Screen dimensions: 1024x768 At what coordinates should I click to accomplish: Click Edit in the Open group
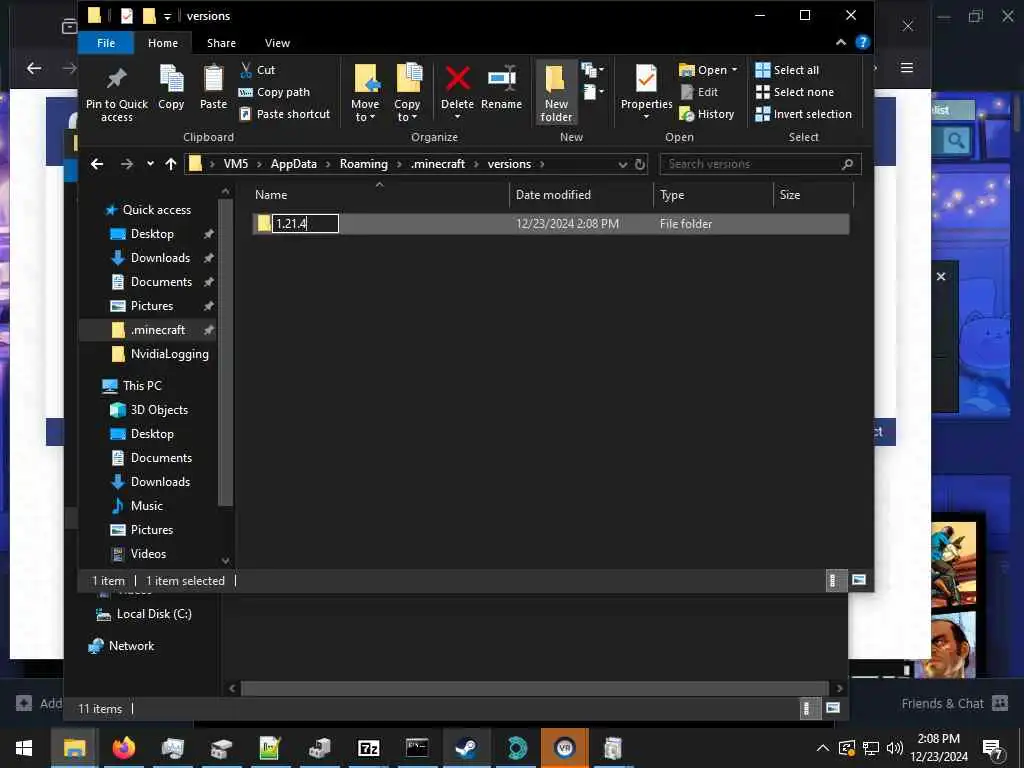(x=699, y=92)
